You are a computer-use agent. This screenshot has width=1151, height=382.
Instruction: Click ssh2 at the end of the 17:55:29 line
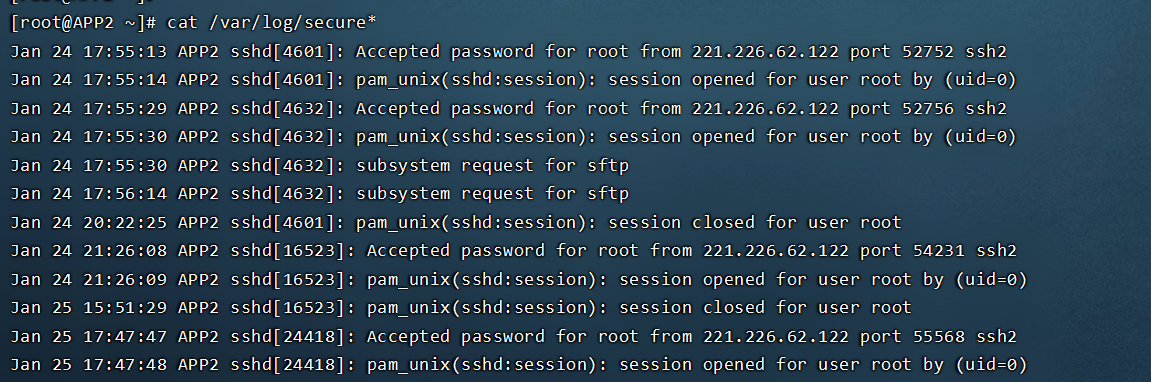pos(986,109)
